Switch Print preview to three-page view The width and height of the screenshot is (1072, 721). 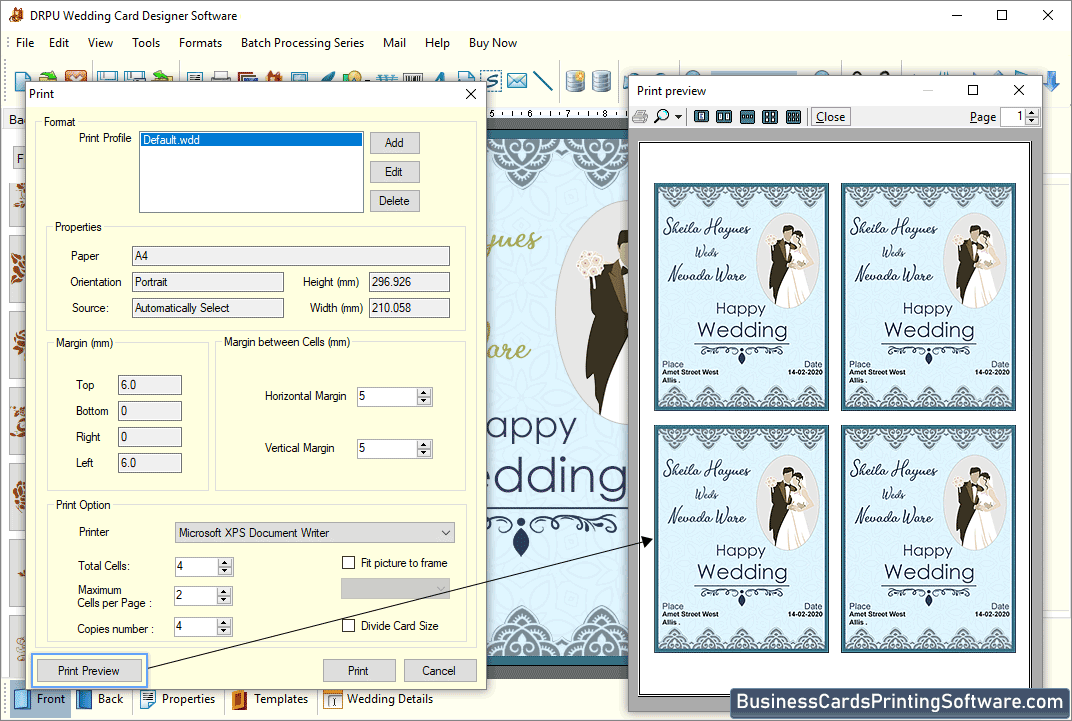[x=747, y=117]
